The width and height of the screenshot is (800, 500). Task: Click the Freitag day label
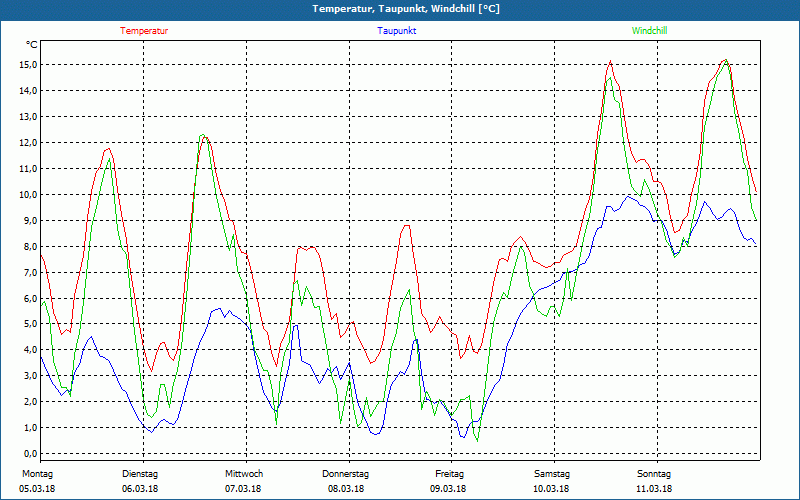[449, 474]
